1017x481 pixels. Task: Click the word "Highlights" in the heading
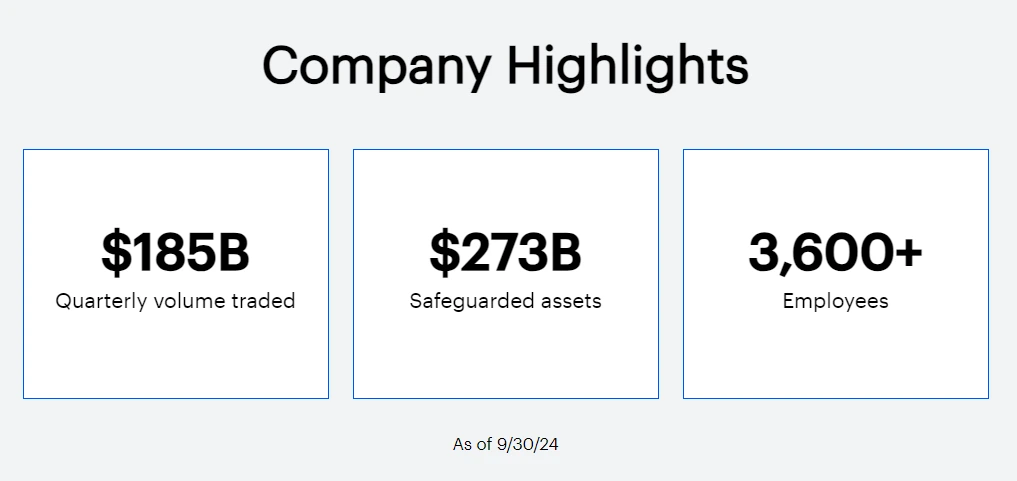(628, 67)
